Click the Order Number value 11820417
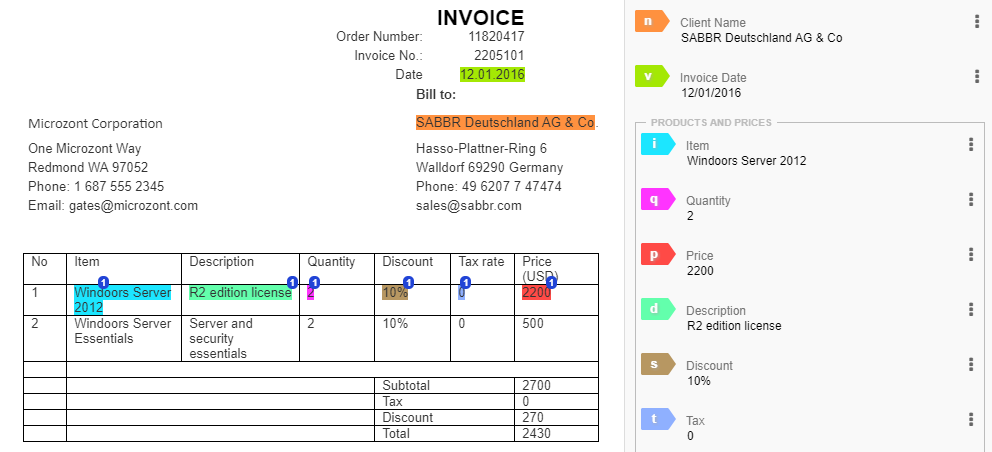The height and width of the screenshot is (452, 992). [x=496, y=36]
